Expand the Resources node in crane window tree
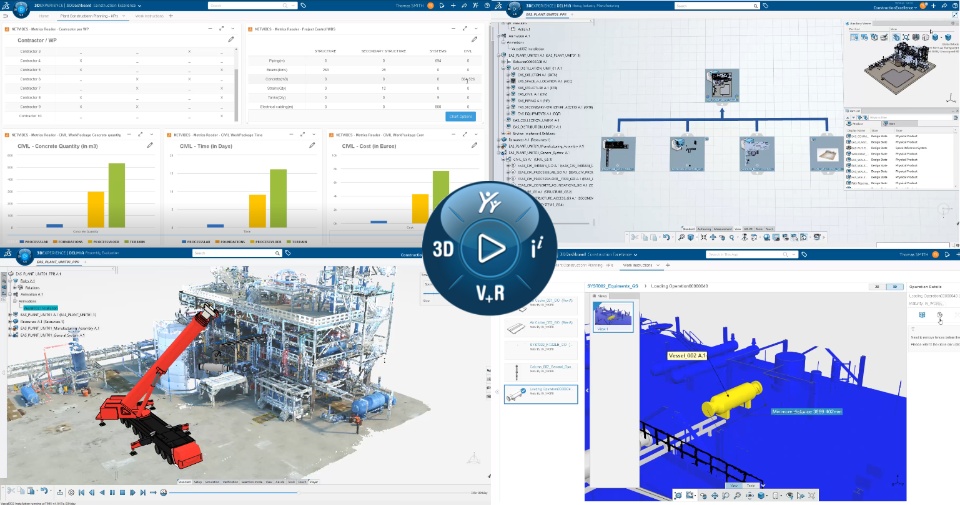 click(x=10, y=321)
